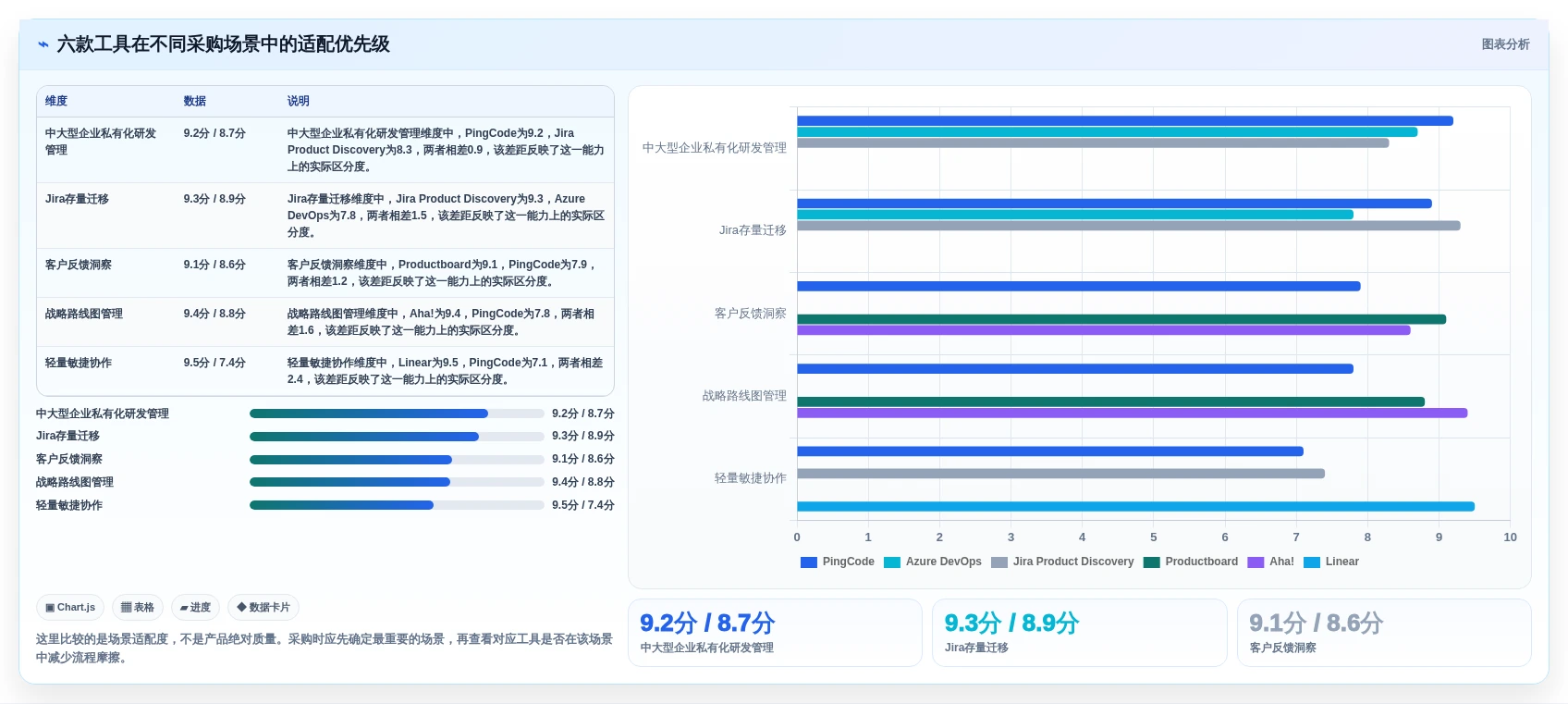Click the 数据卡片 tag chip
Image resolution: width=1568 pixels, height=704 pixels.
tap(263, 608)
